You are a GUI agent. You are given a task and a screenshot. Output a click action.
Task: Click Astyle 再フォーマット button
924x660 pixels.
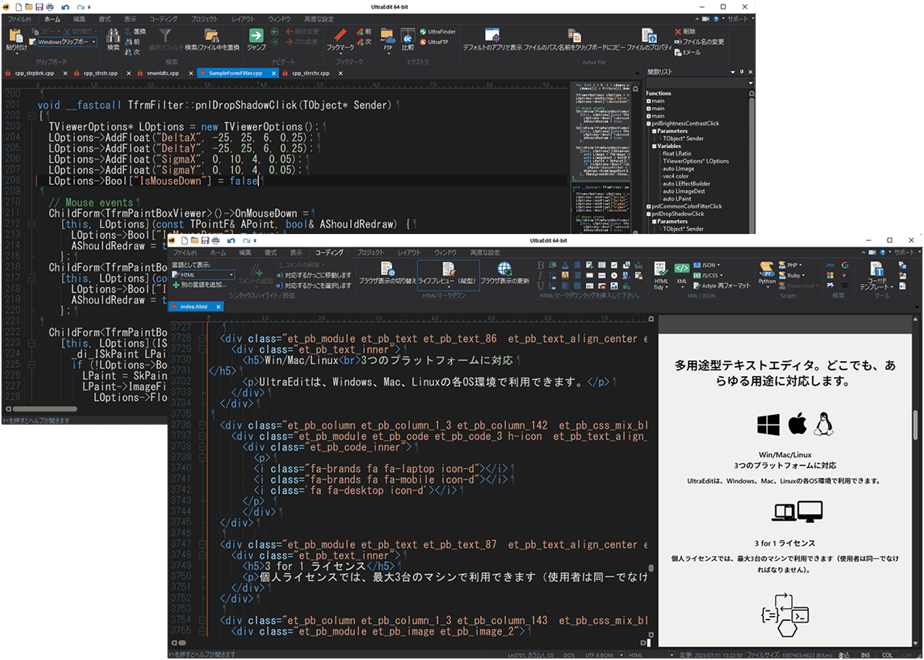click(x=722, y=286)
